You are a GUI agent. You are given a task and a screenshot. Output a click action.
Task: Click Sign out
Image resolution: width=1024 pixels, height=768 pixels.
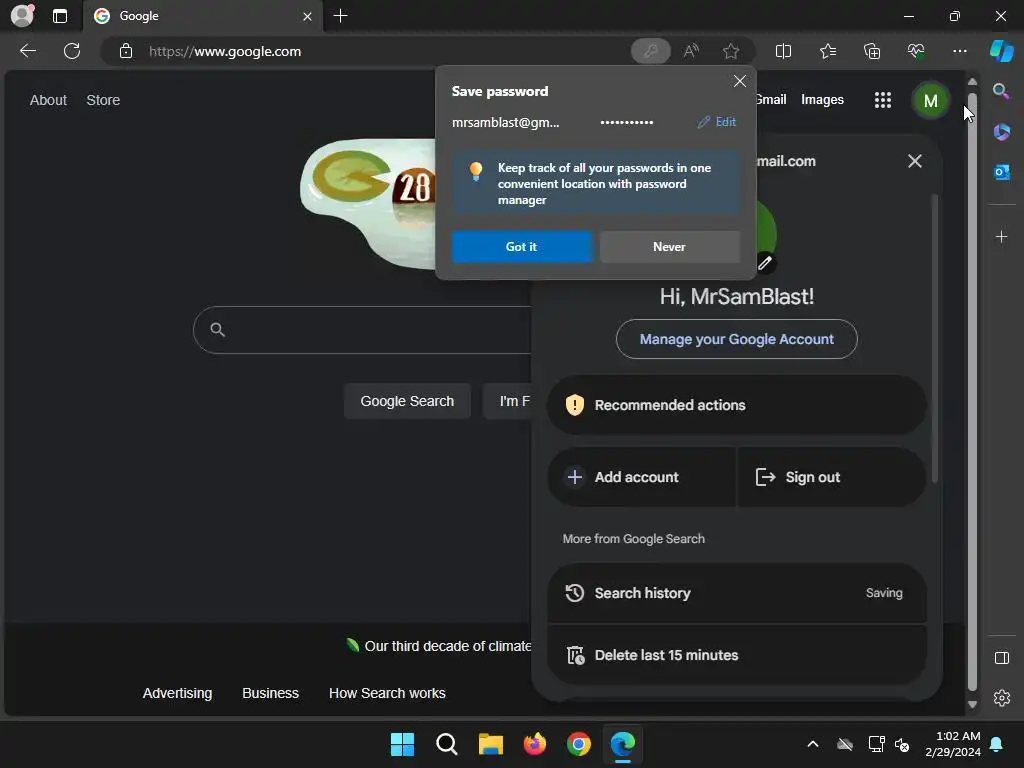click(x=831, y=477)
